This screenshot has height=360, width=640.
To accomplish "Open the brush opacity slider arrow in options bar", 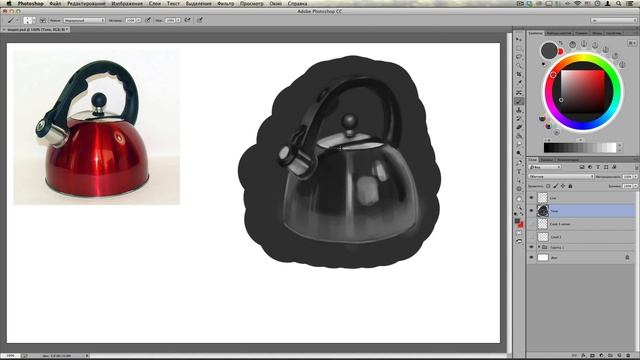I will tap(139, 20).
